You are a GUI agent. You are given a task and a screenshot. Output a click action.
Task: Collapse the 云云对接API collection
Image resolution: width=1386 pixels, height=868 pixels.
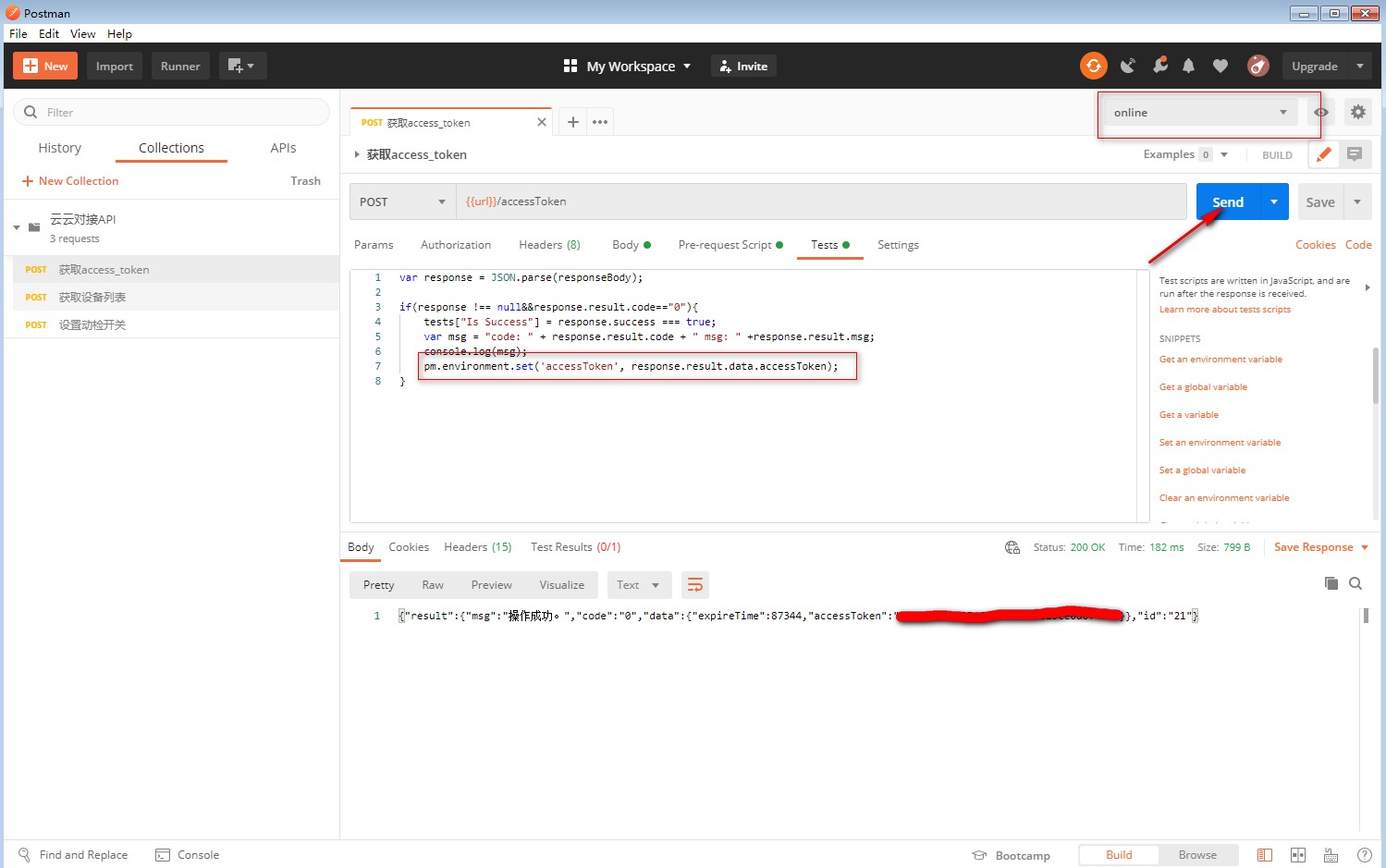[17, 227]
